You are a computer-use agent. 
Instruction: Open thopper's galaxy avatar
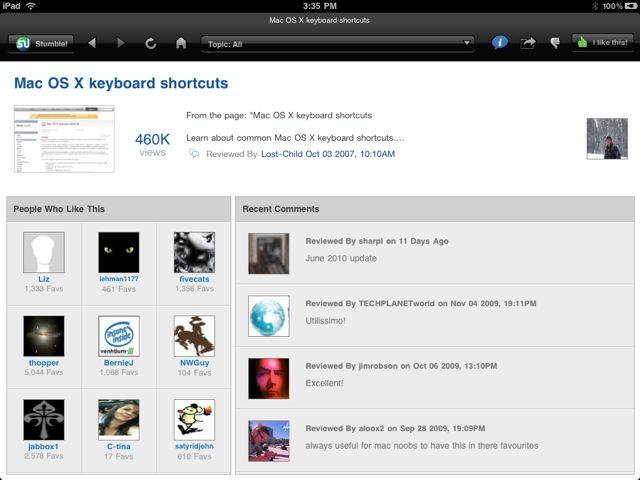[x=44, y=336]
